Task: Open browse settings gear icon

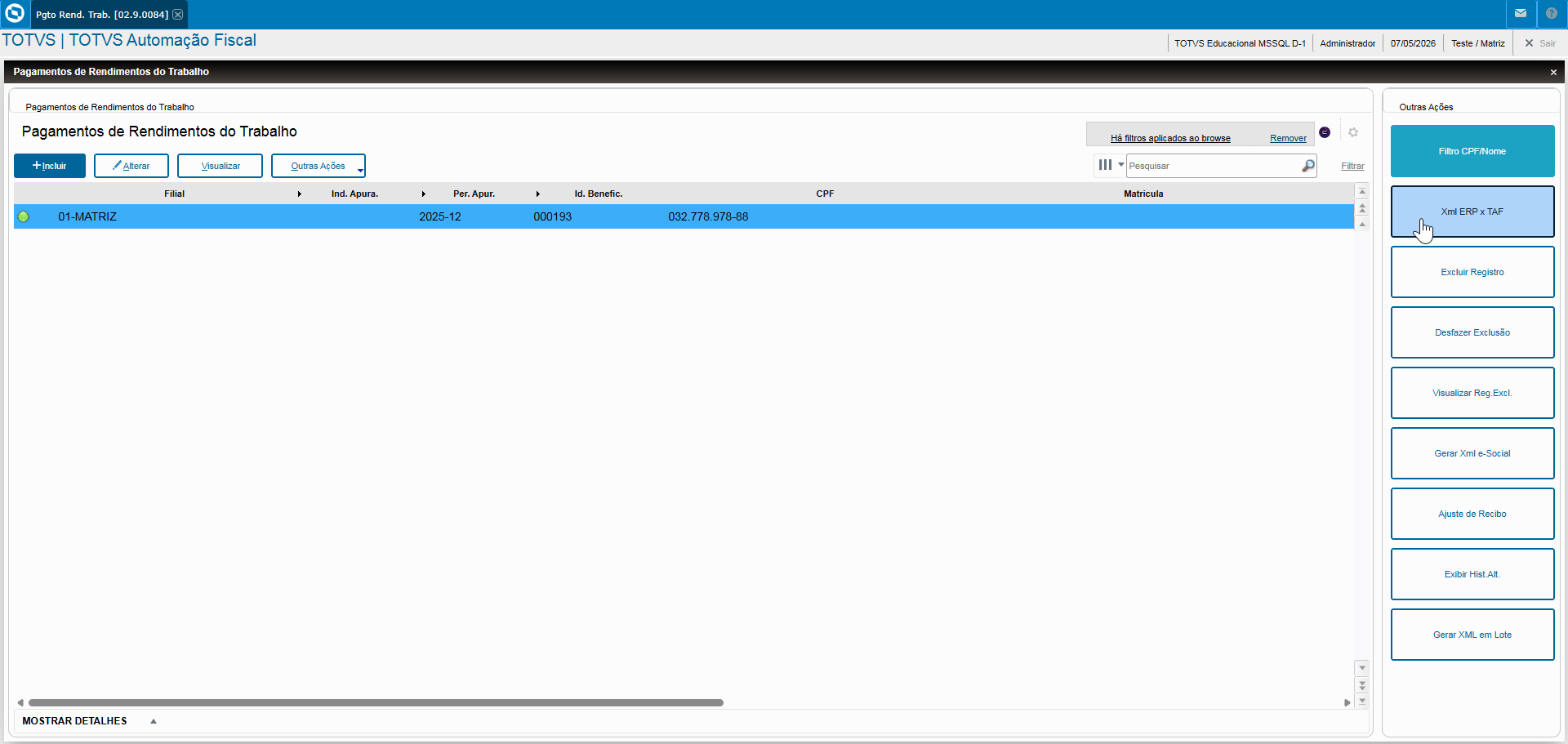Action: click(1353, 132)
